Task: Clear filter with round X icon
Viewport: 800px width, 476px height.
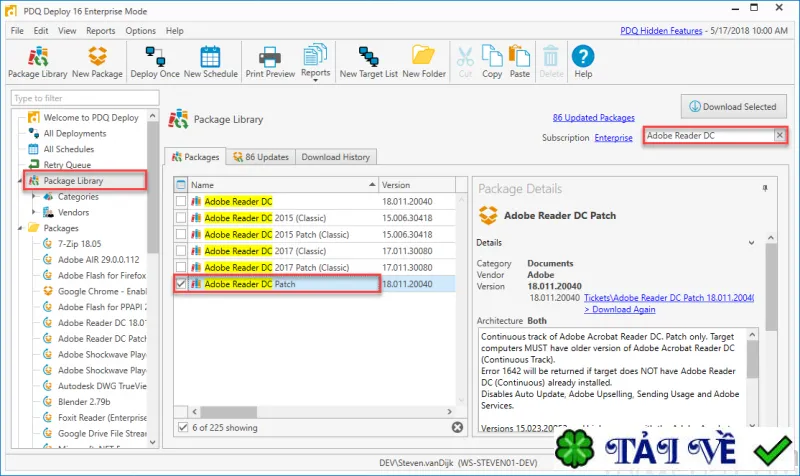Action: coord(458,428)
